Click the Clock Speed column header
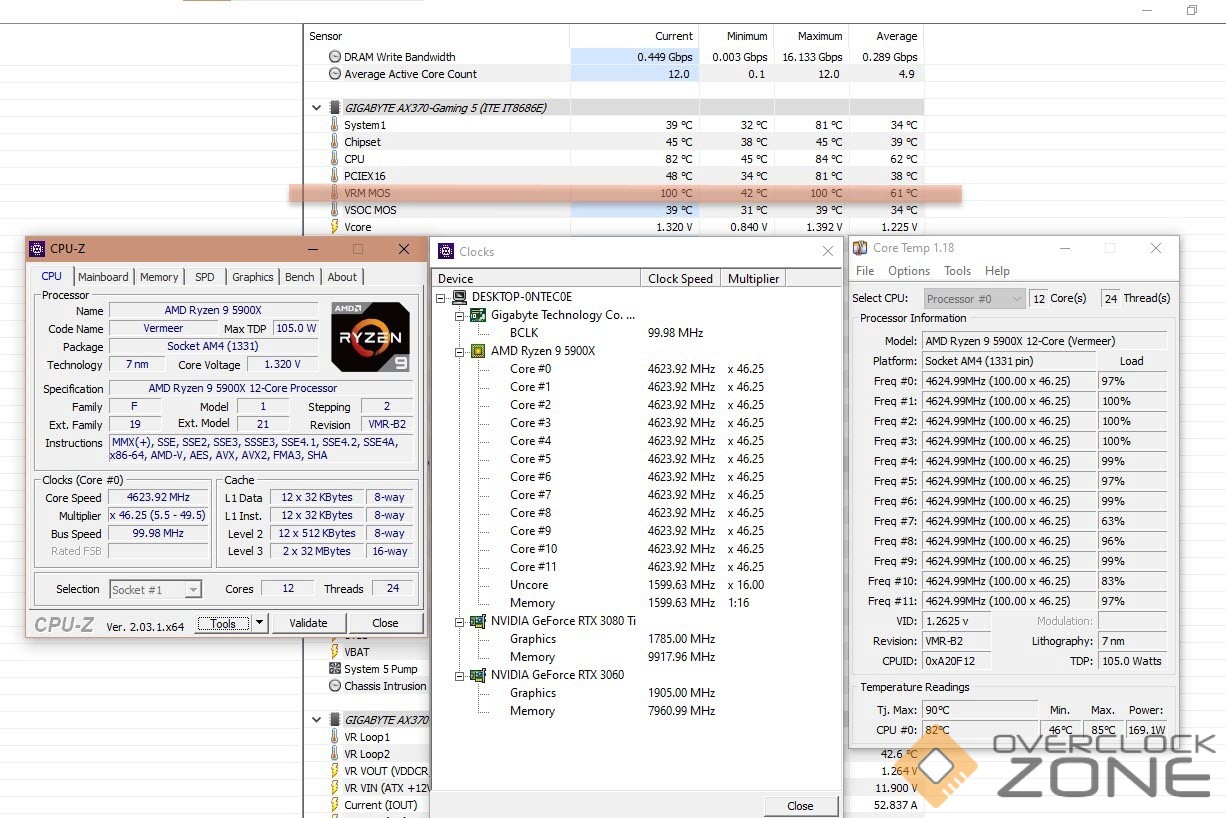 point(681,279)
